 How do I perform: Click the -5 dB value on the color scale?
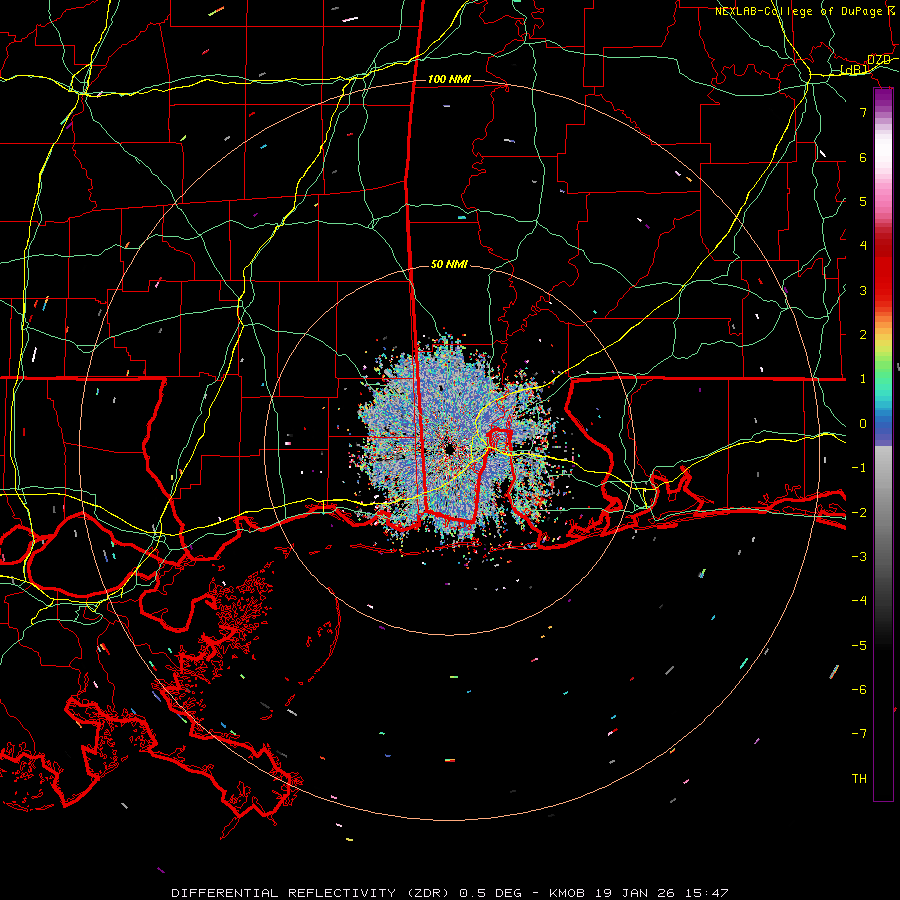point(859,646)
